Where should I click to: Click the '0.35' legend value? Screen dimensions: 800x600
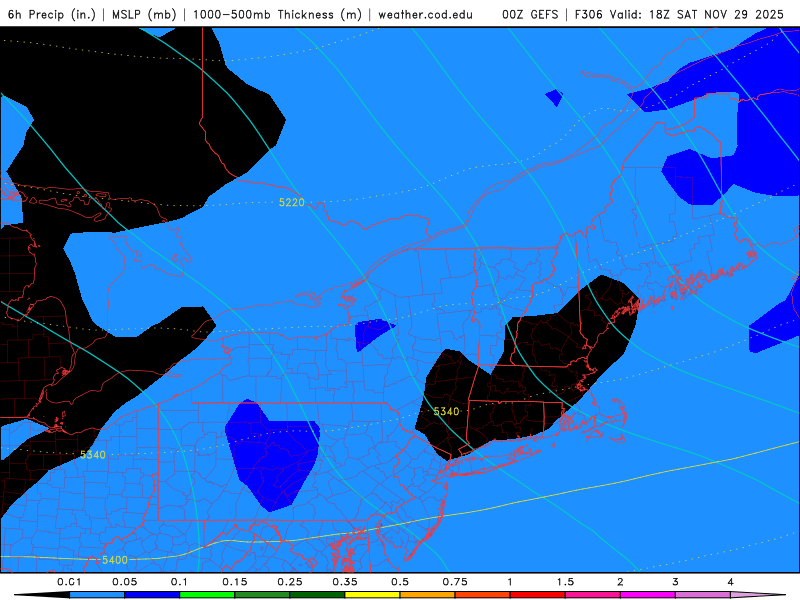point(345,582)
